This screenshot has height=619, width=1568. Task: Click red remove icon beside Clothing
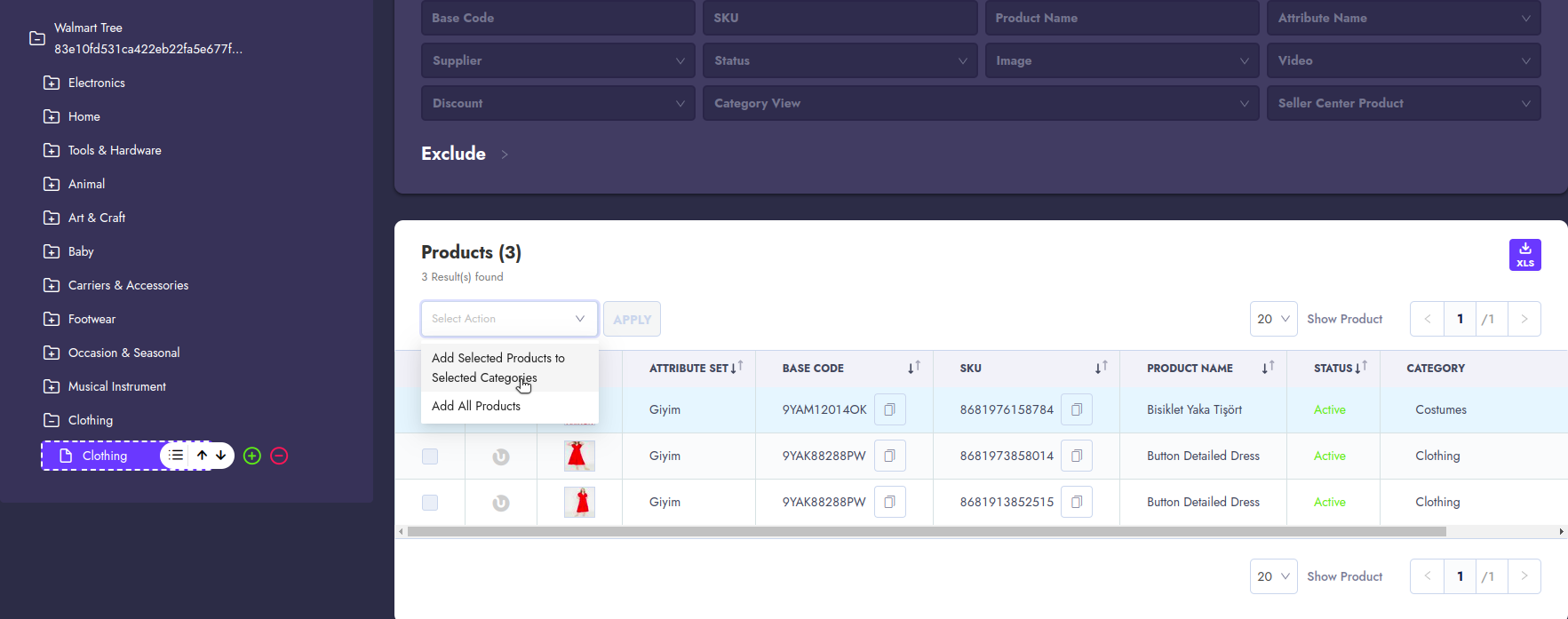pos(279,456)
